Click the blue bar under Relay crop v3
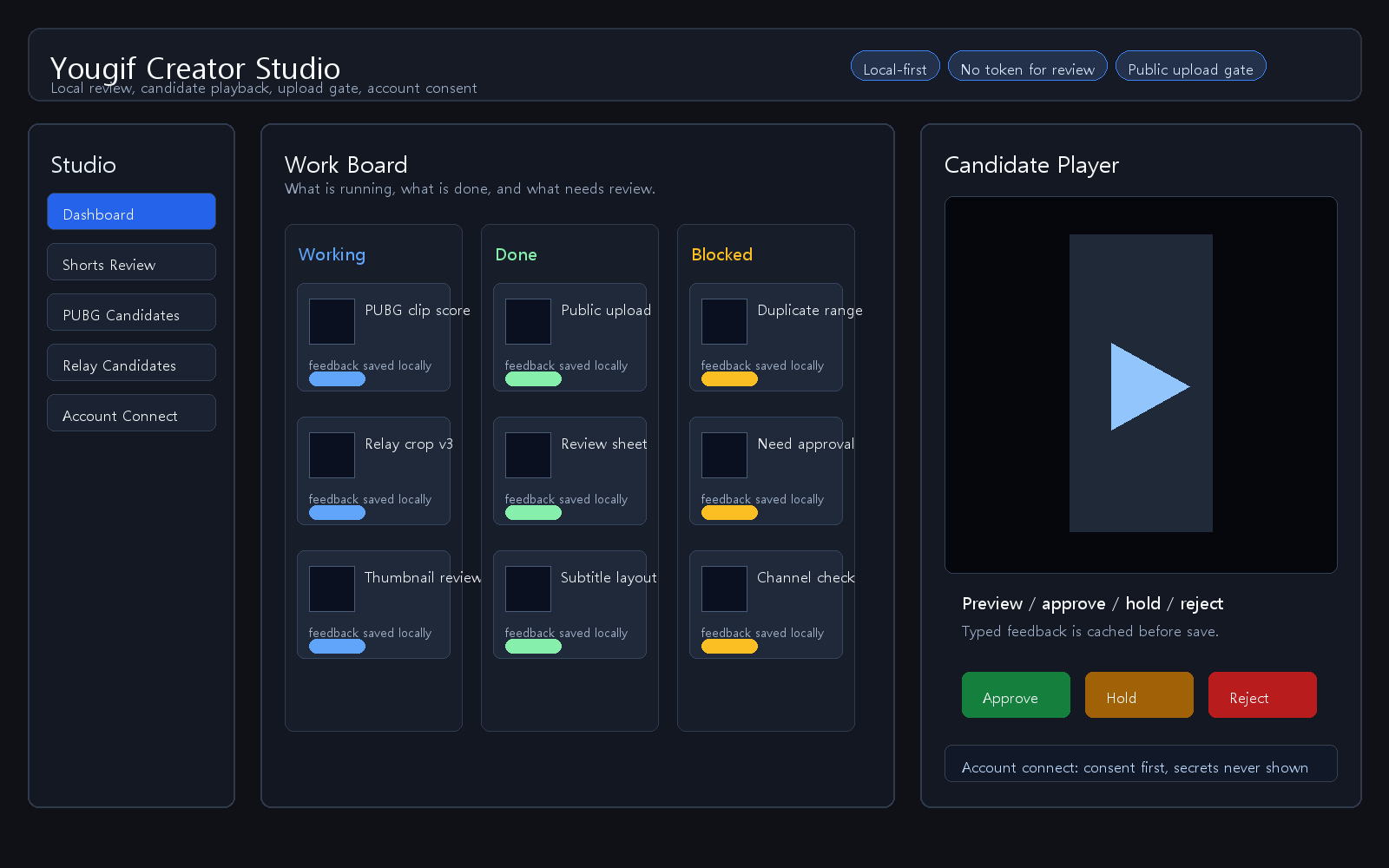This screenshot has width=1389, height=868. point(337,513)
